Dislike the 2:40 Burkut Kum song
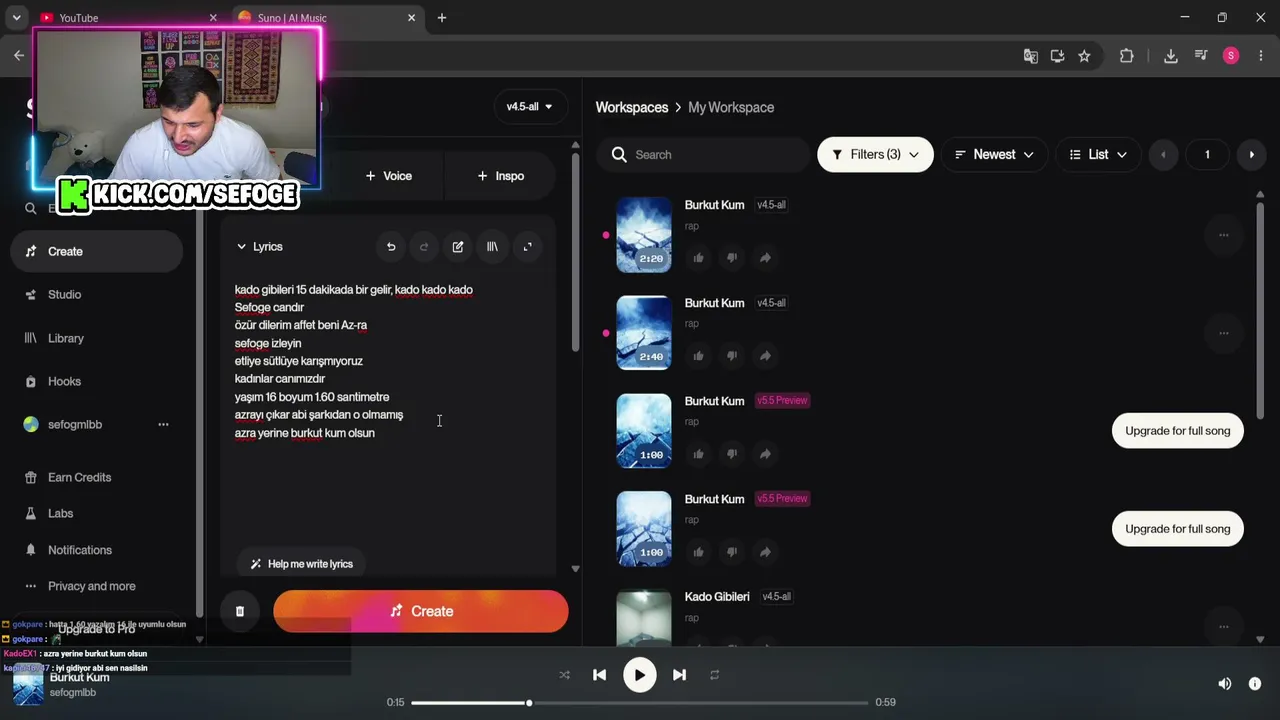 point(732,356)
